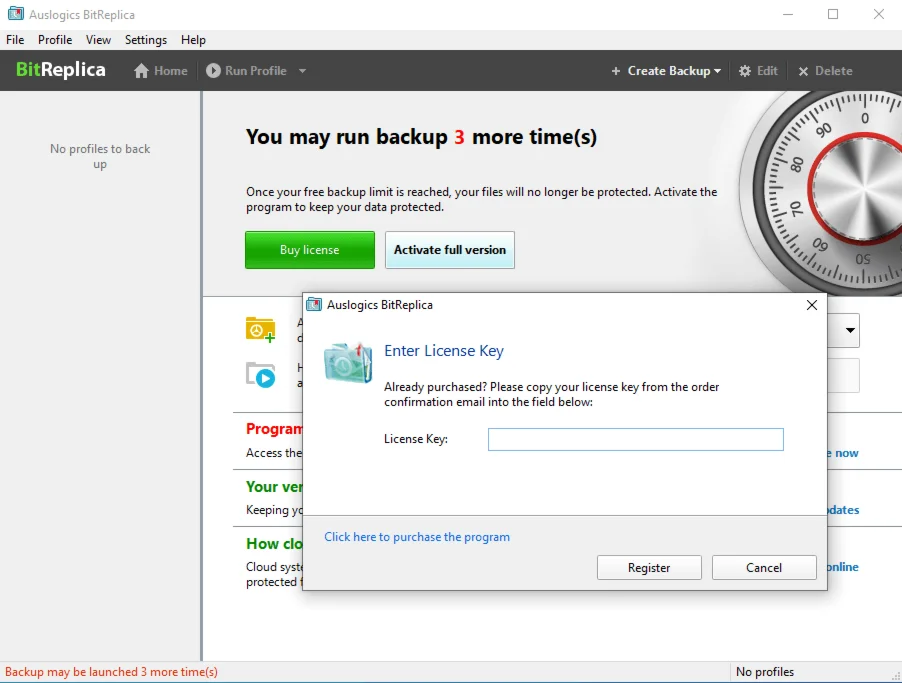The height and width of the screenshot is (683, 902).
Task: Minimize the BitReplica window
Action: point(788,14)
